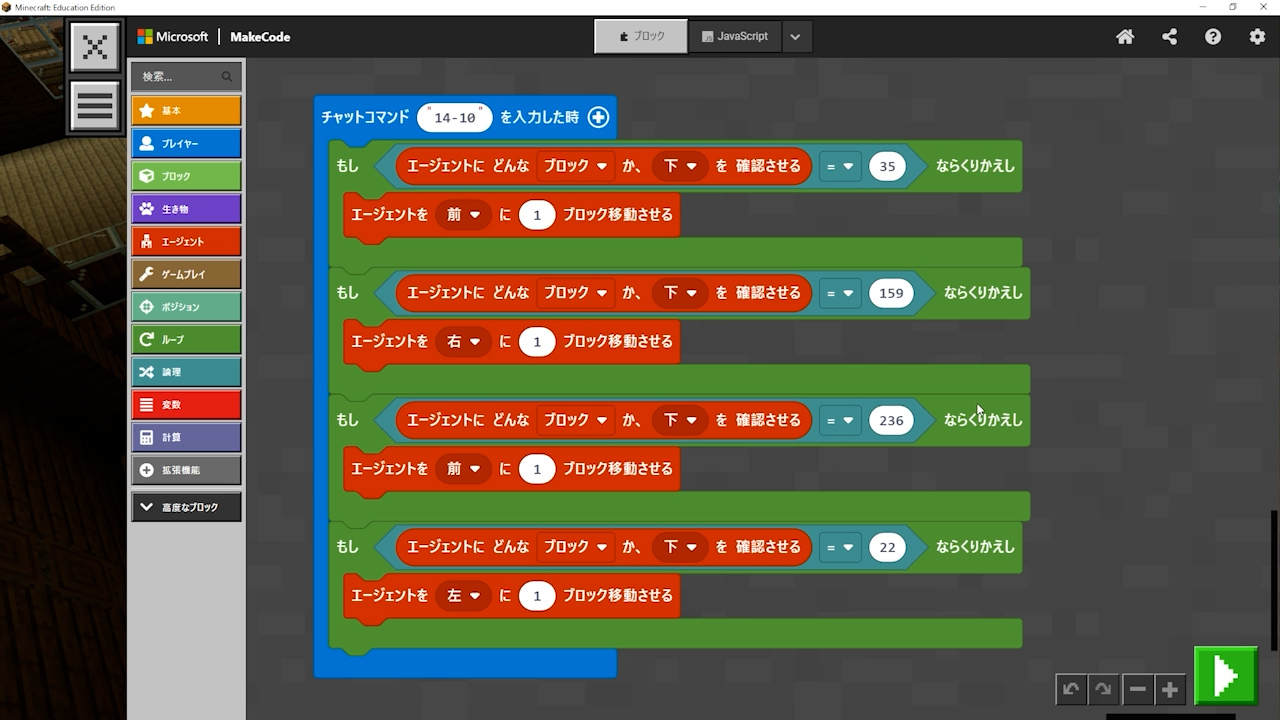Open the Settings gear icon
Viewport: 1280px width, 720px height.
[x=1257, y=37]
